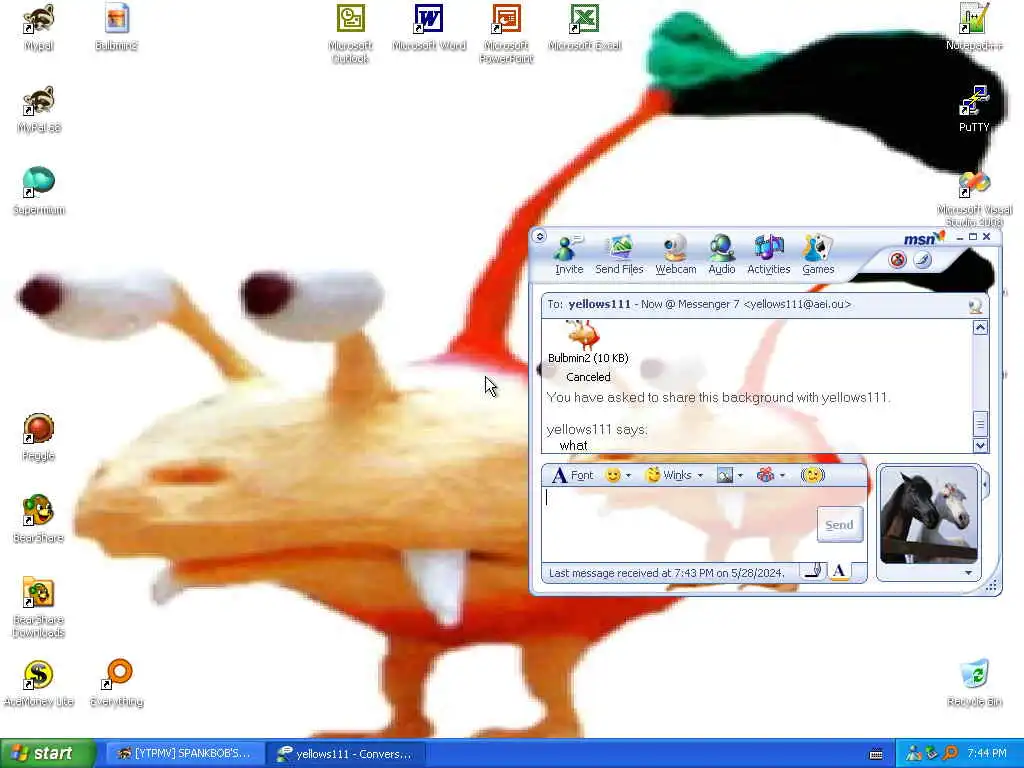Viewport: 1024px width, 768px height.
Task: Select the Notepad++ desktop icon
Action: coord(974,28)
